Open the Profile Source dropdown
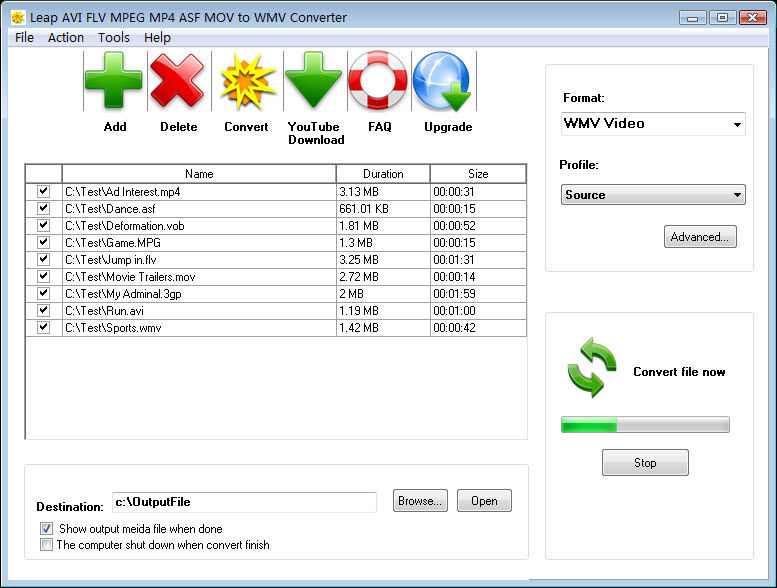Screen dimensions: 777x588 [653, 195]
